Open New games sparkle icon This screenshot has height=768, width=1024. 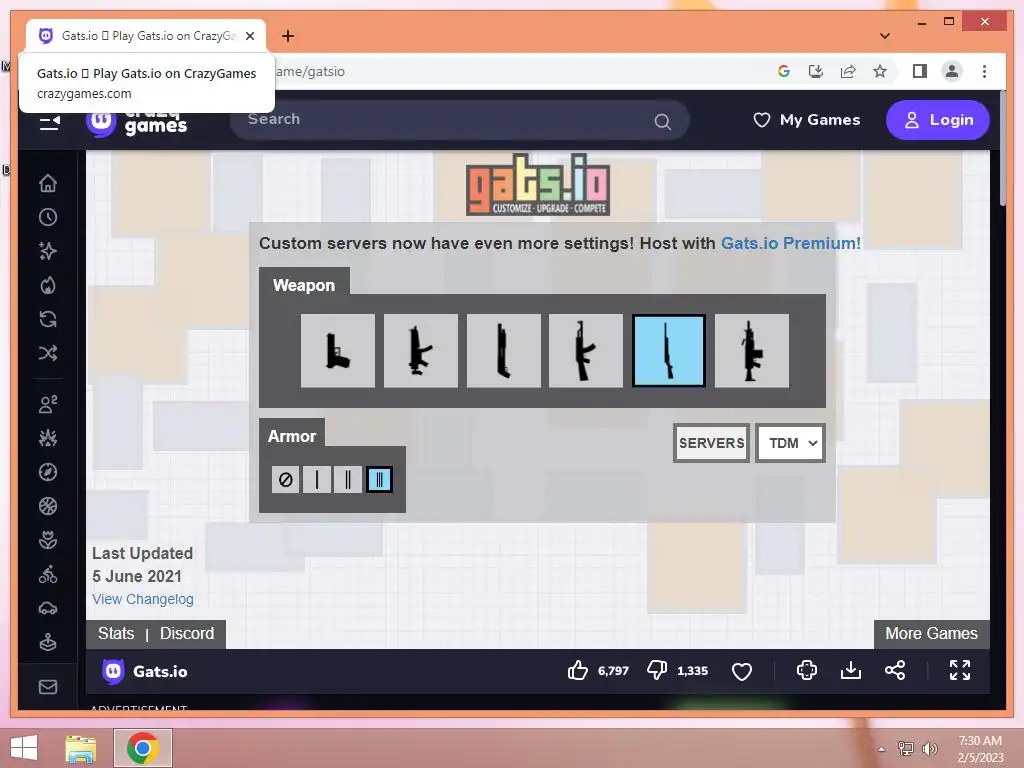click(x=48, y=251)
